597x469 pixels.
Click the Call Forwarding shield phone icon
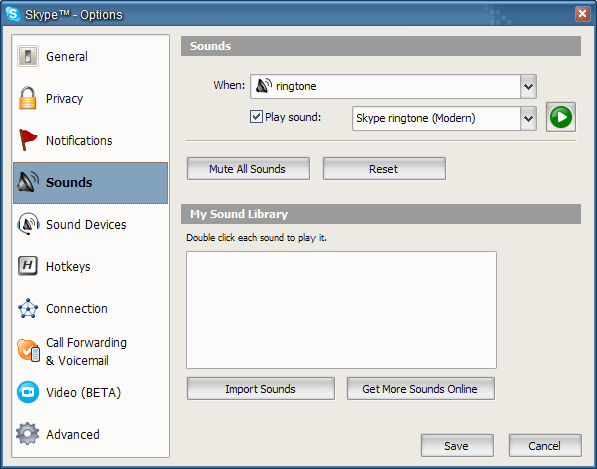tap(28, 350)
